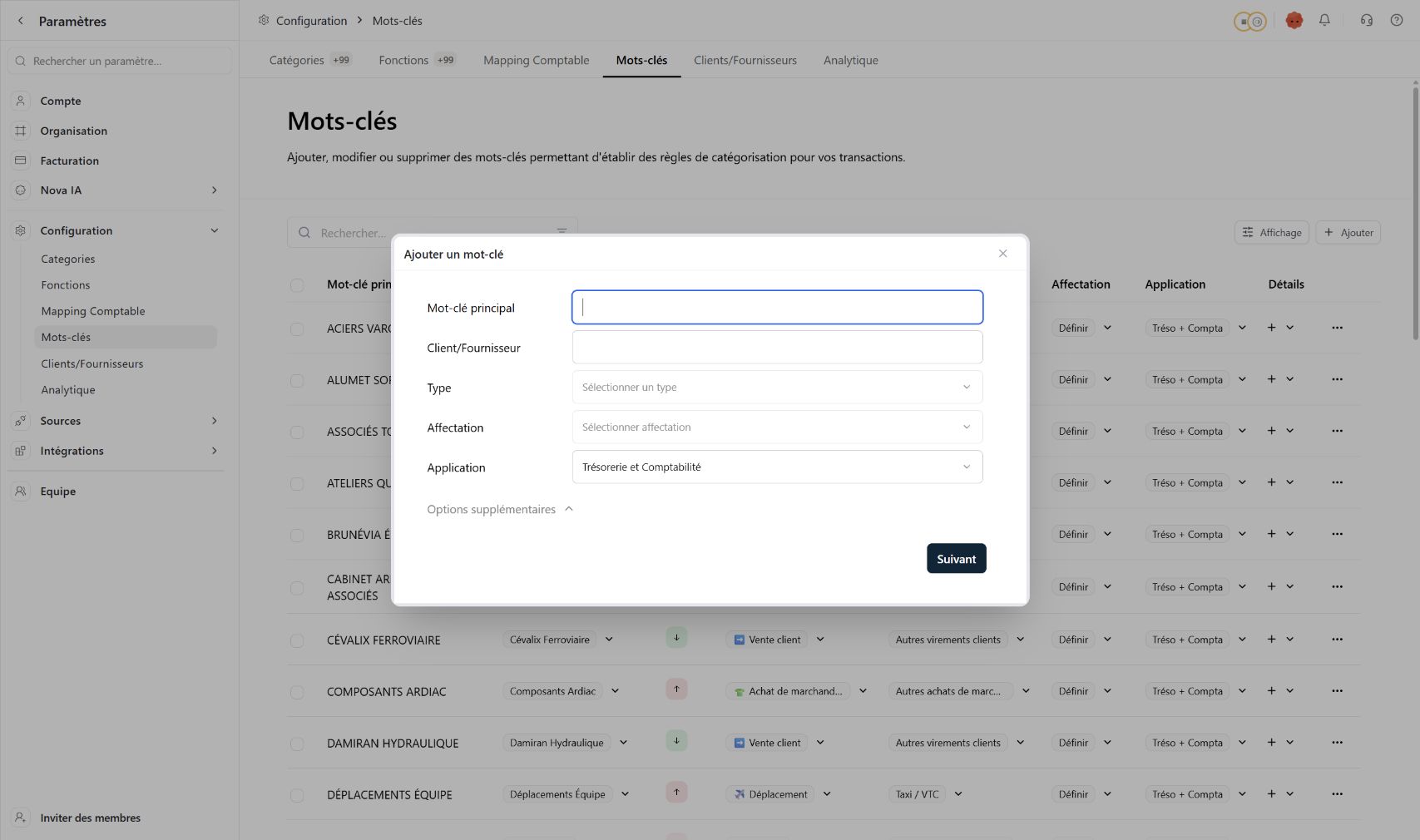Open the red user avatar
1420x840 pixels.
pyautogui.click(x=1294, y=21)
